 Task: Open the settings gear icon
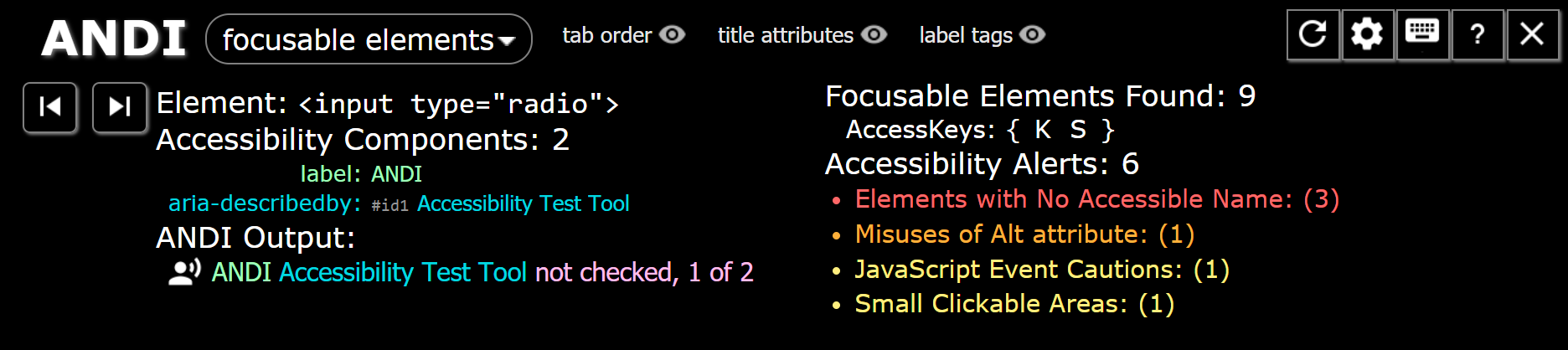(1367, 34)
